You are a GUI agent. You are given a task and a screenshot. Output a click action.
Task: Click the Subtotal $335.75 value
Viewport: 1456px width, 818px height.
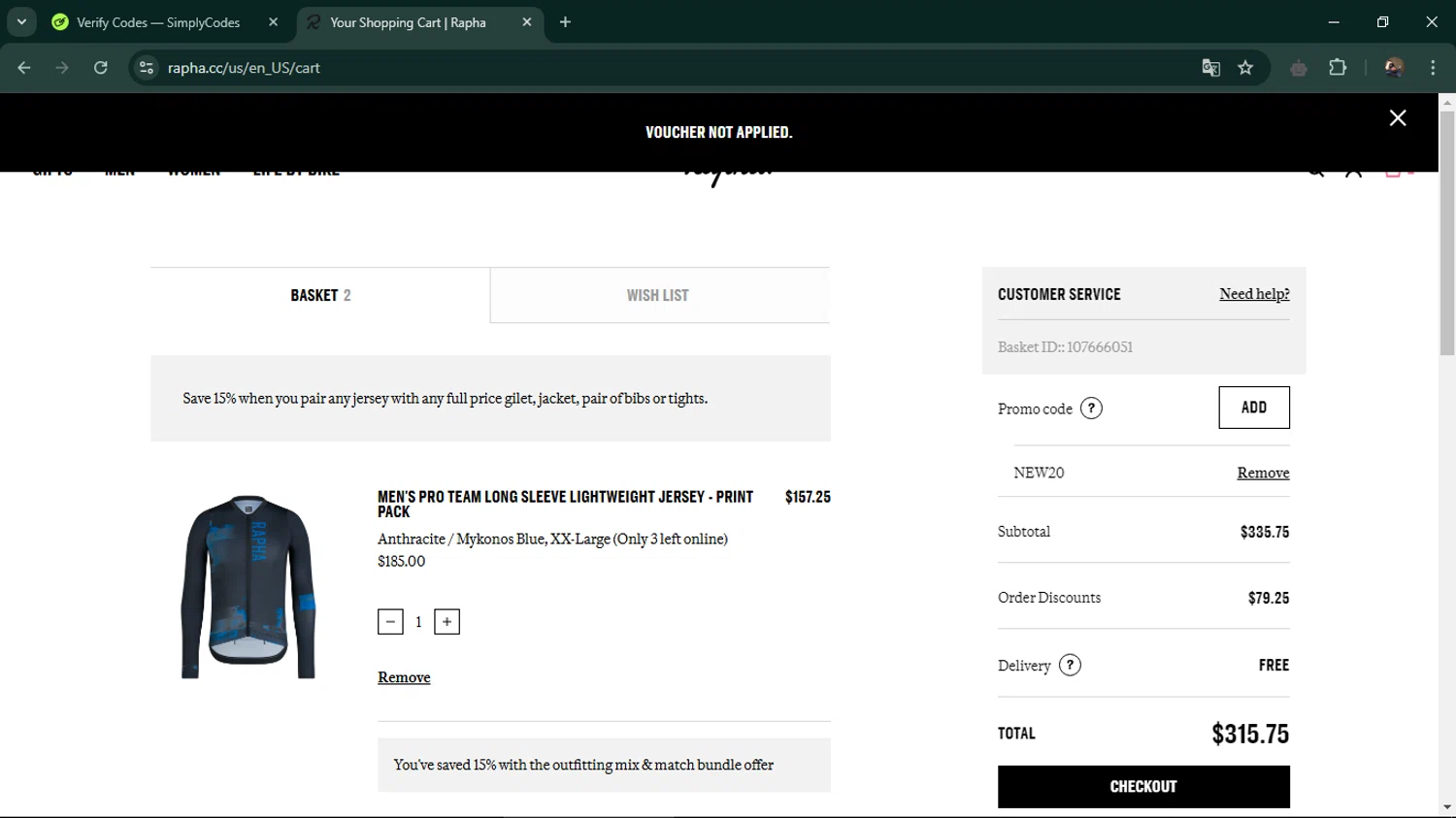1265,532
